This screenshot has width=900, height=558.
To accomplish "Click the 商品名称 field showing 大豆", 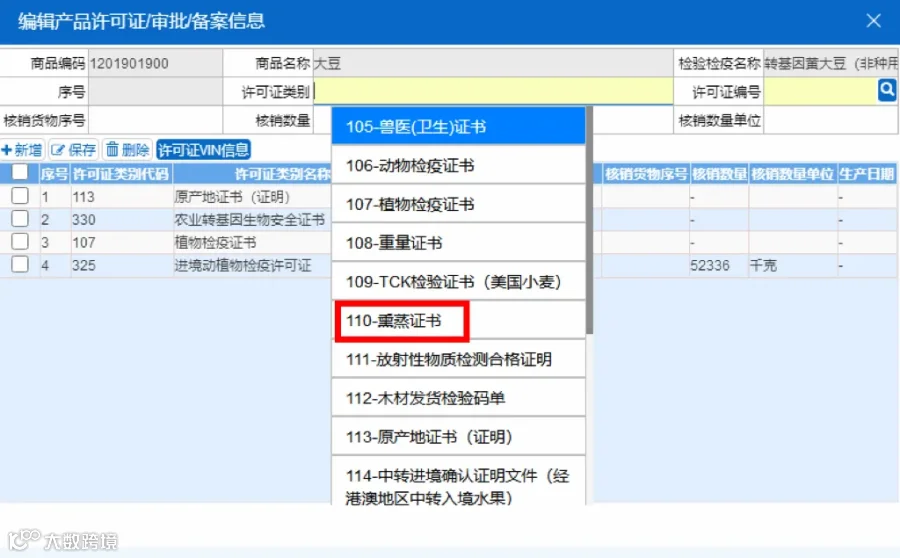I will tap(493, 63).
